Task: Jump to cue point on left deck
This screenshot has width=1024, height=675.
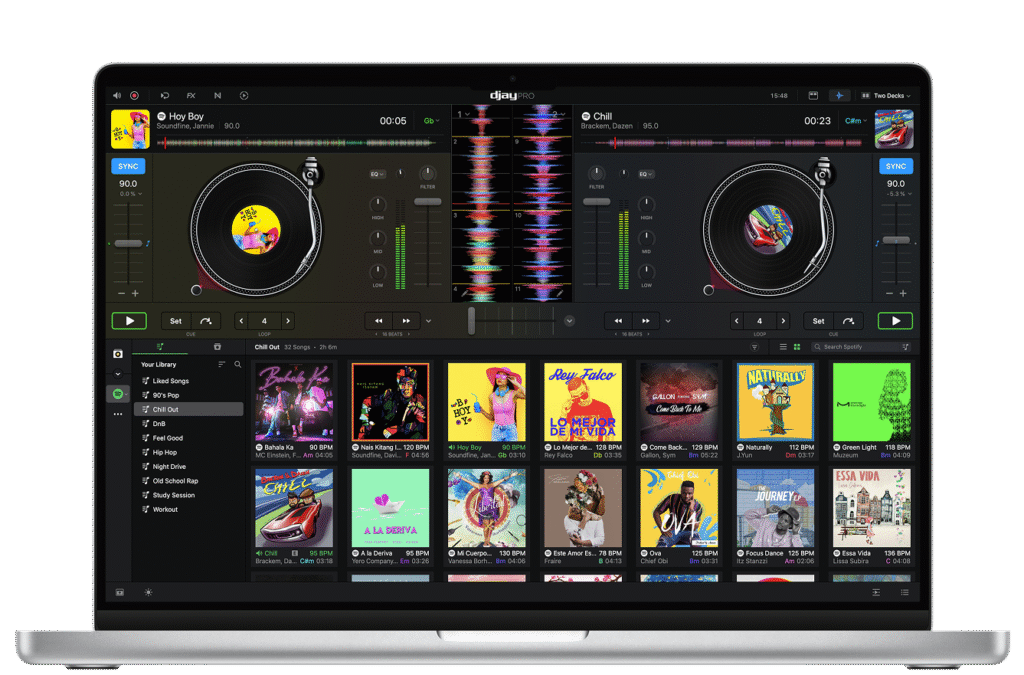Action: (206, 321)
